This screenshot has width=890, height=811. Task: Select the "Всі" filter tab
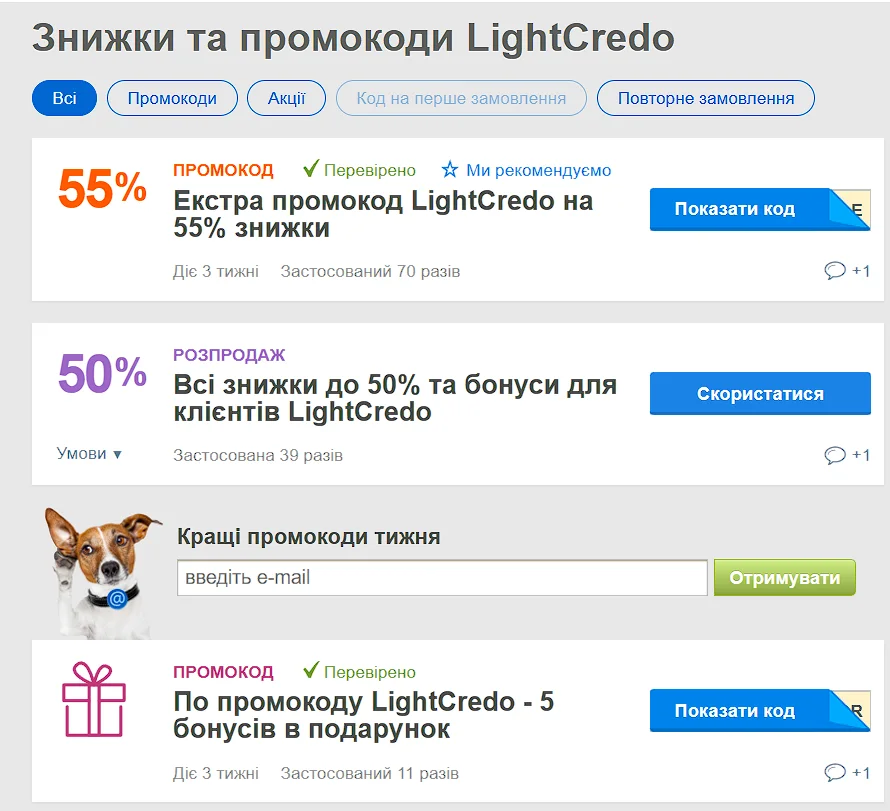coord(63,98)
